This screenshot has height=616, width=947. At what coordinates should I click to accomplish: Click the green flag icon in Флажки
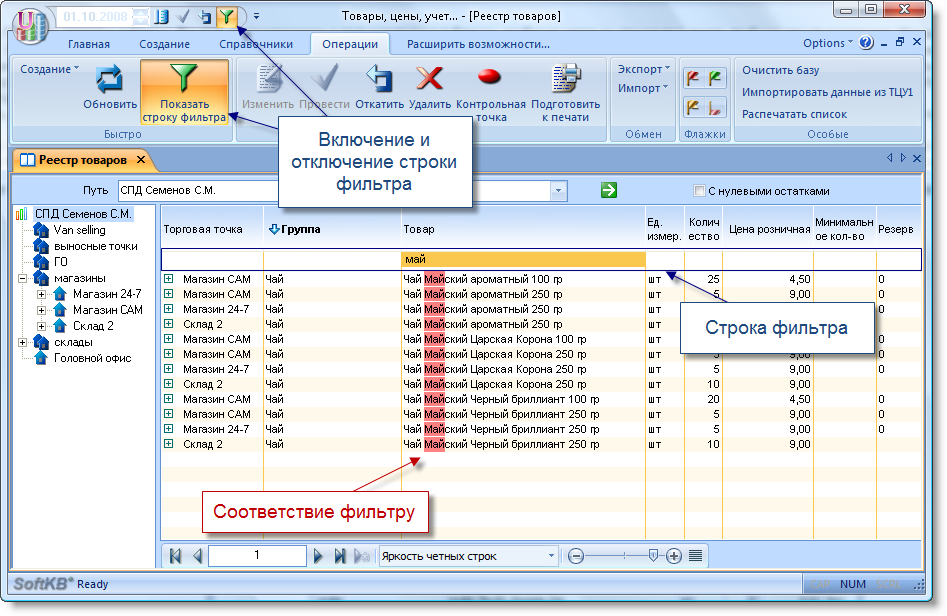pos(715,78)
